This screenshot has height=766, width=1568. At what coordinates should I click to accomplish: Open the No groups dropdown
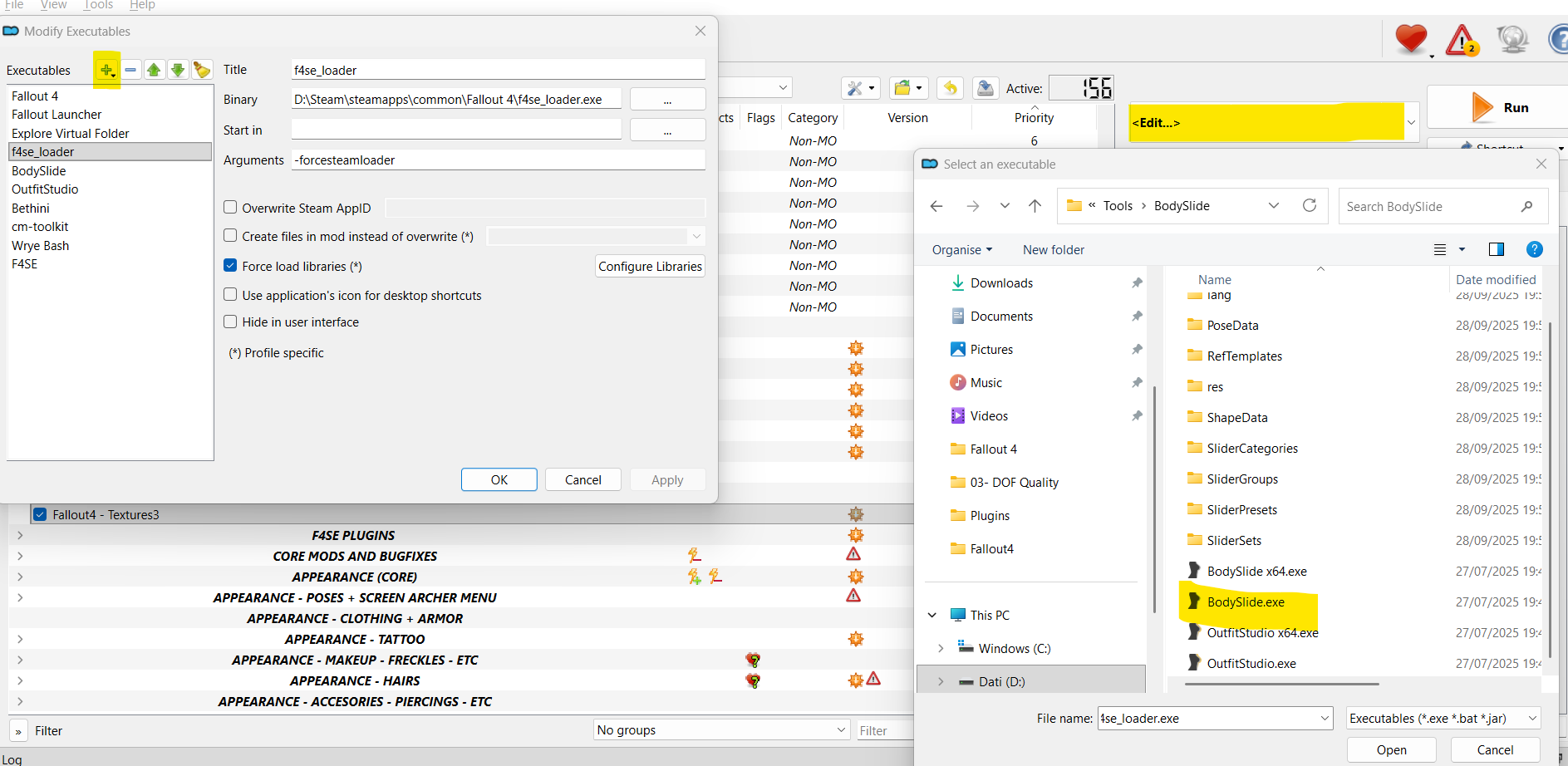[x=721, y=729]
